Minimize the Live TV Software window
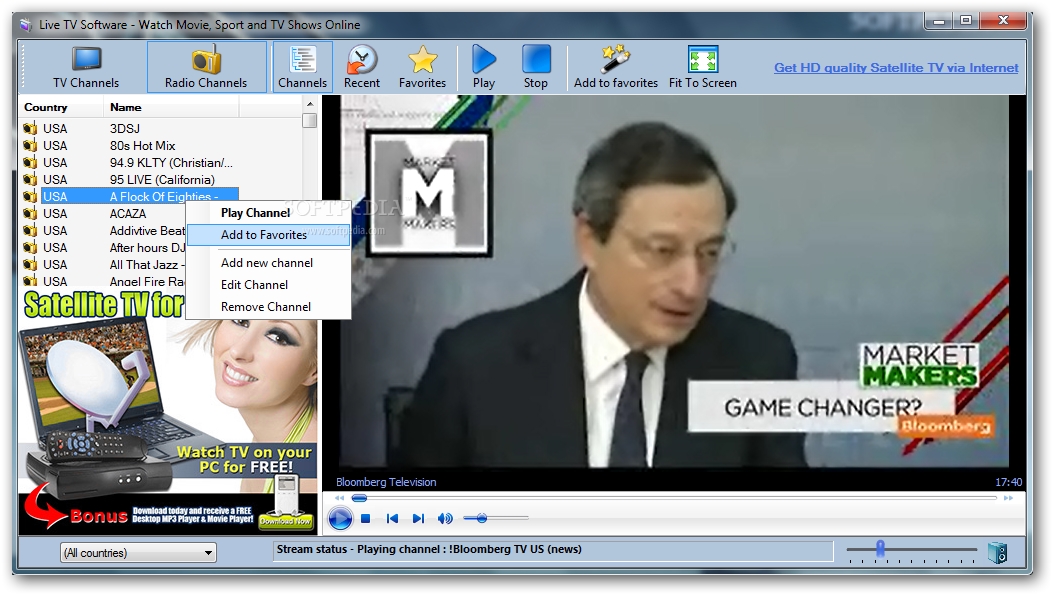This screenshot has height=595, width=1053. [939, 21]
